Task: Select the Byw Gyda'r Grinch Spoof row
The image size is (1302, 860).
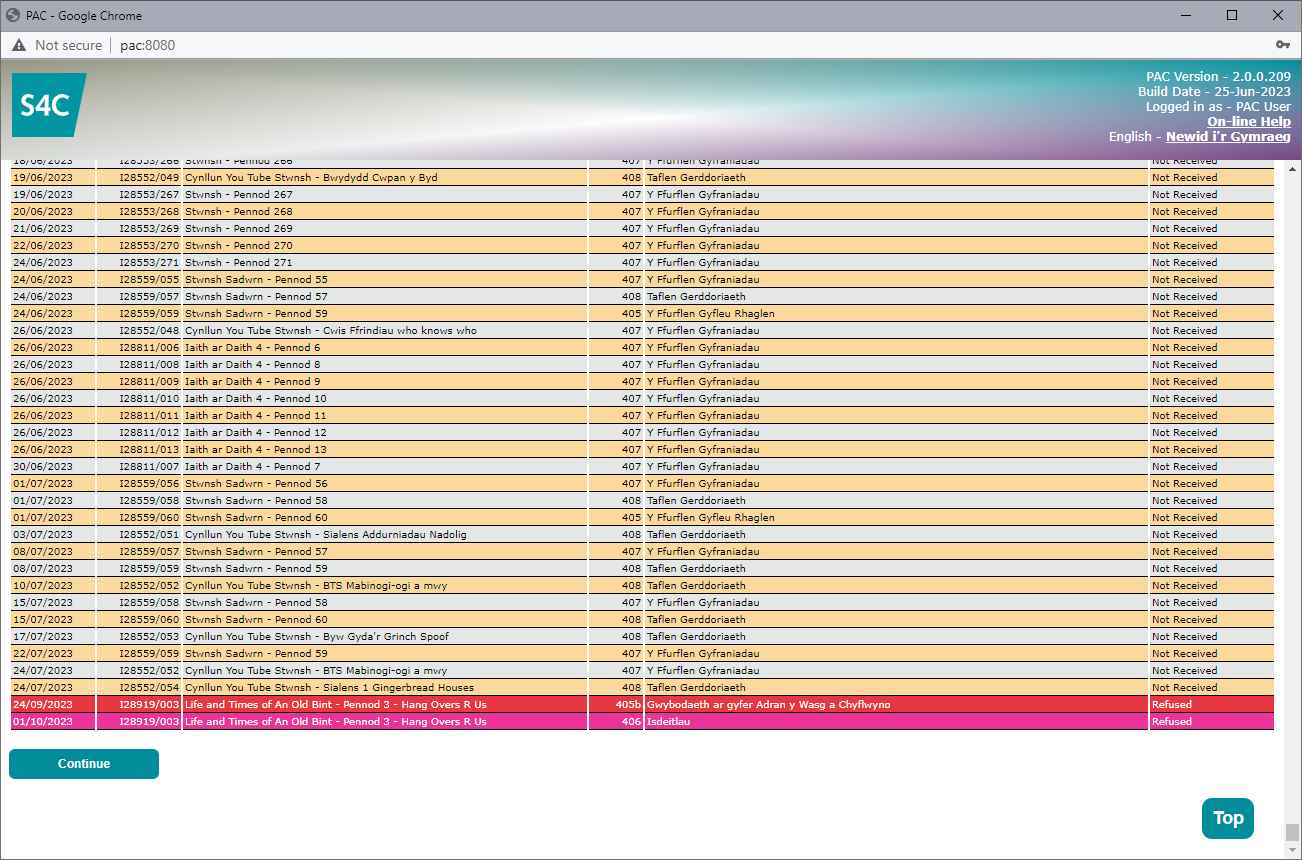Action: click(316, 637)
